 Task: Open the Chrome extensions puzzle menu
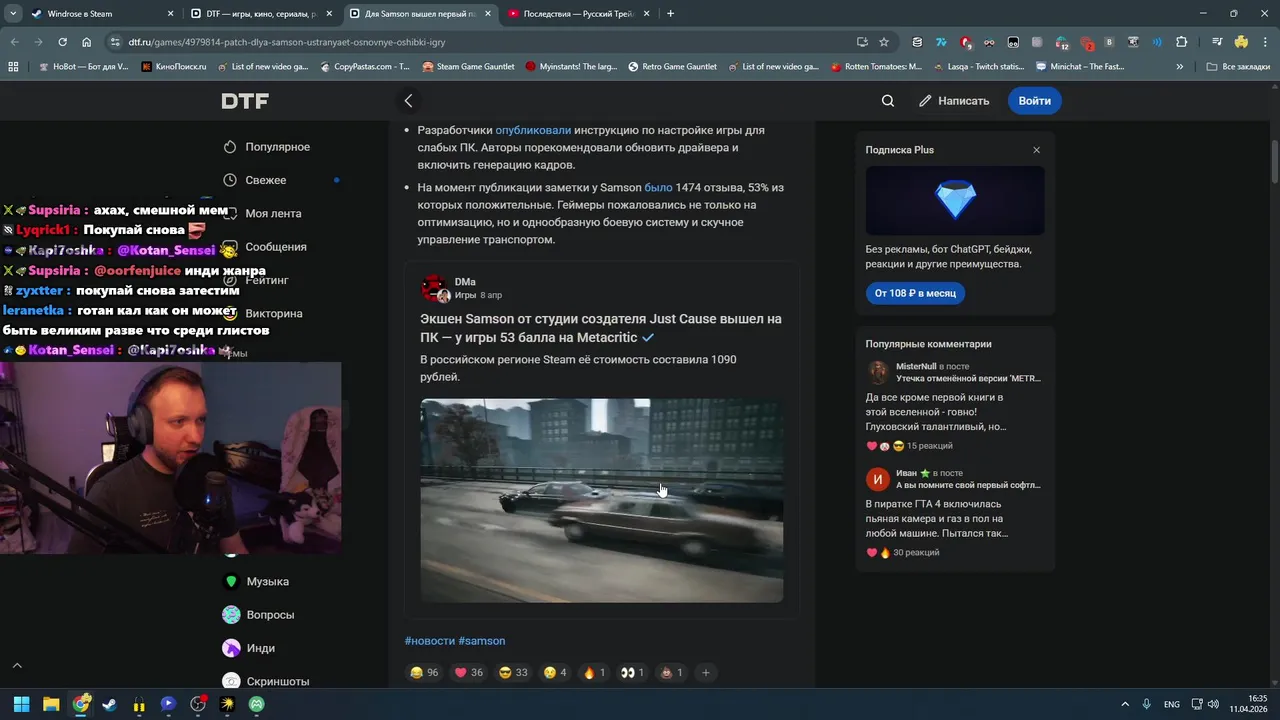tap(1181, 42)
